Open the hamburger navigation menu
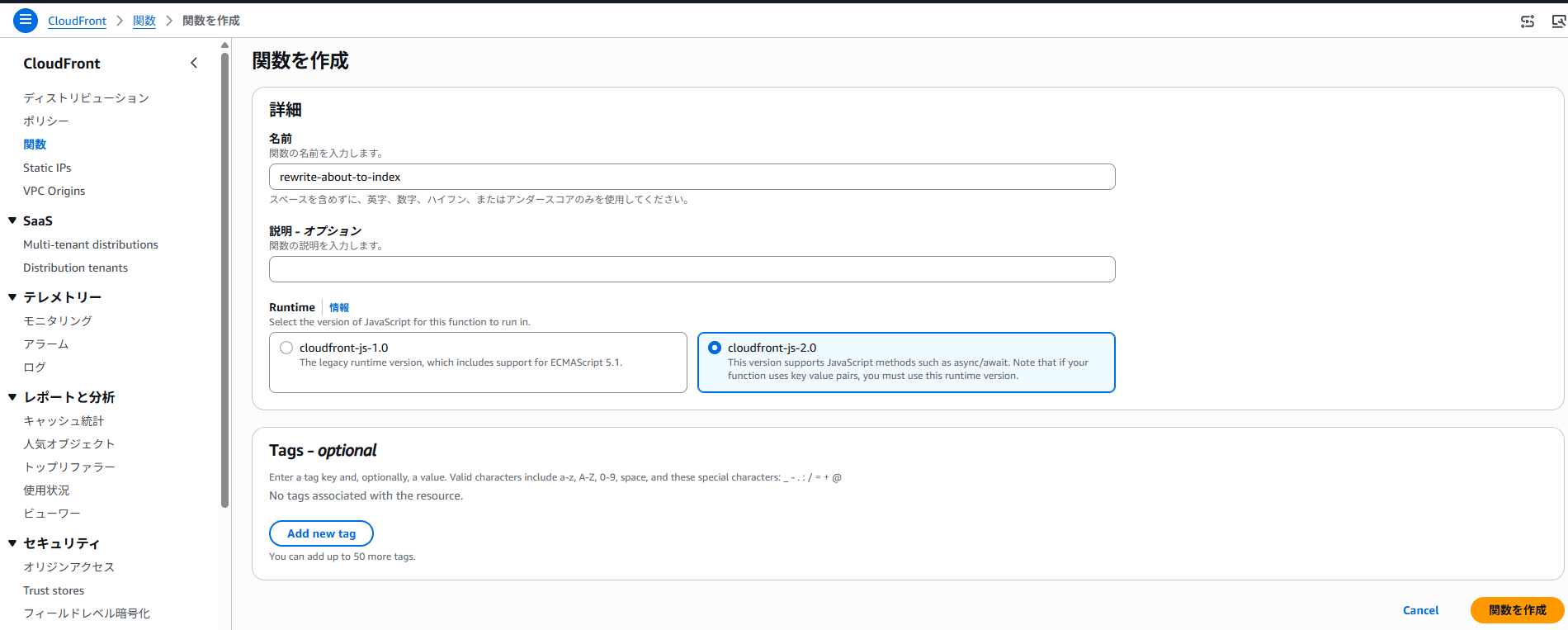The height and width of the screenshot is (630, 1568). pyautogui.click(x=26, y=20)
